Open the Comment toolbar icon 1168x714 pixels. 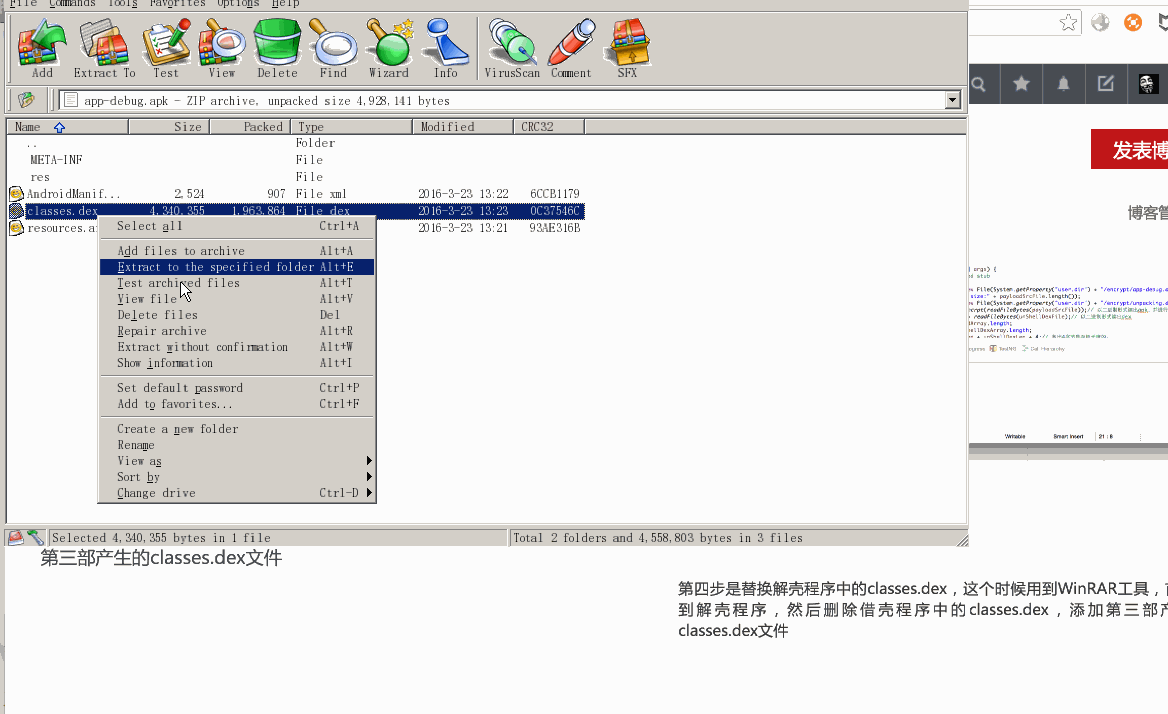571,48
